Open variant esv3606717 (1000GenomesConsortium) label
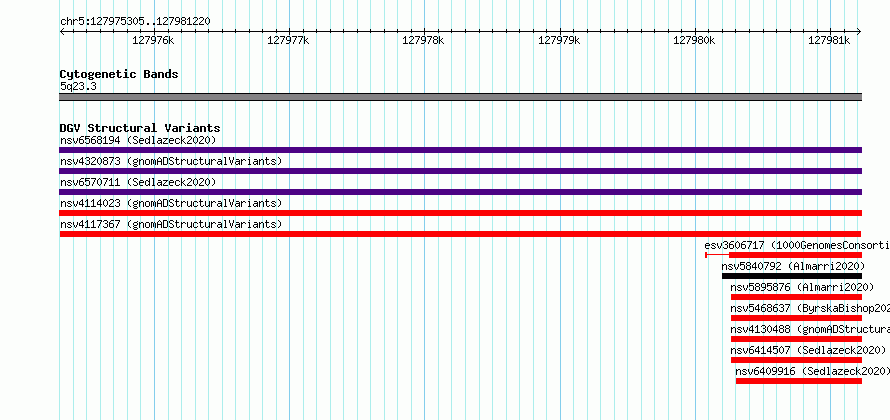Image resolution: width=890 pixels, height=420 pixels. (797, 245)
